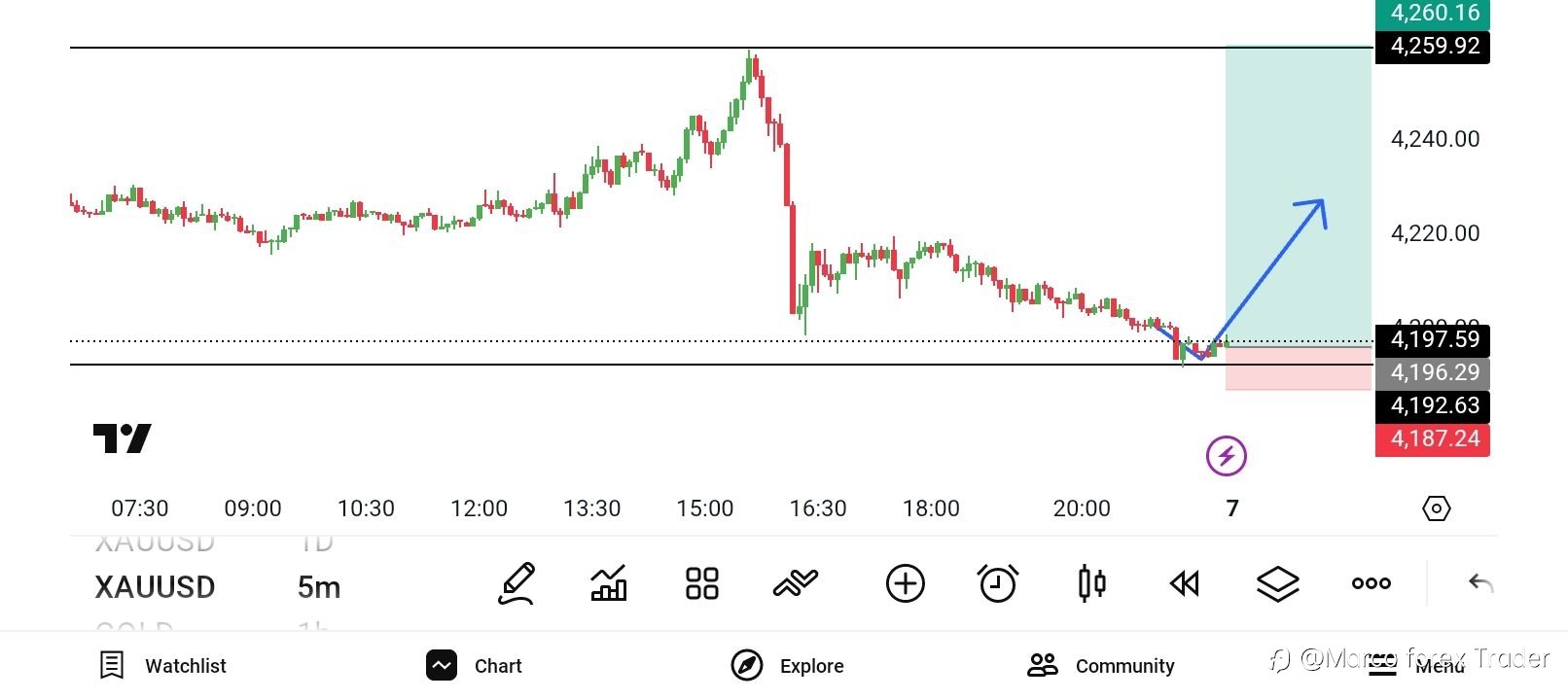Start bar replay with the rewind icon

click(x=1184, y=583)
